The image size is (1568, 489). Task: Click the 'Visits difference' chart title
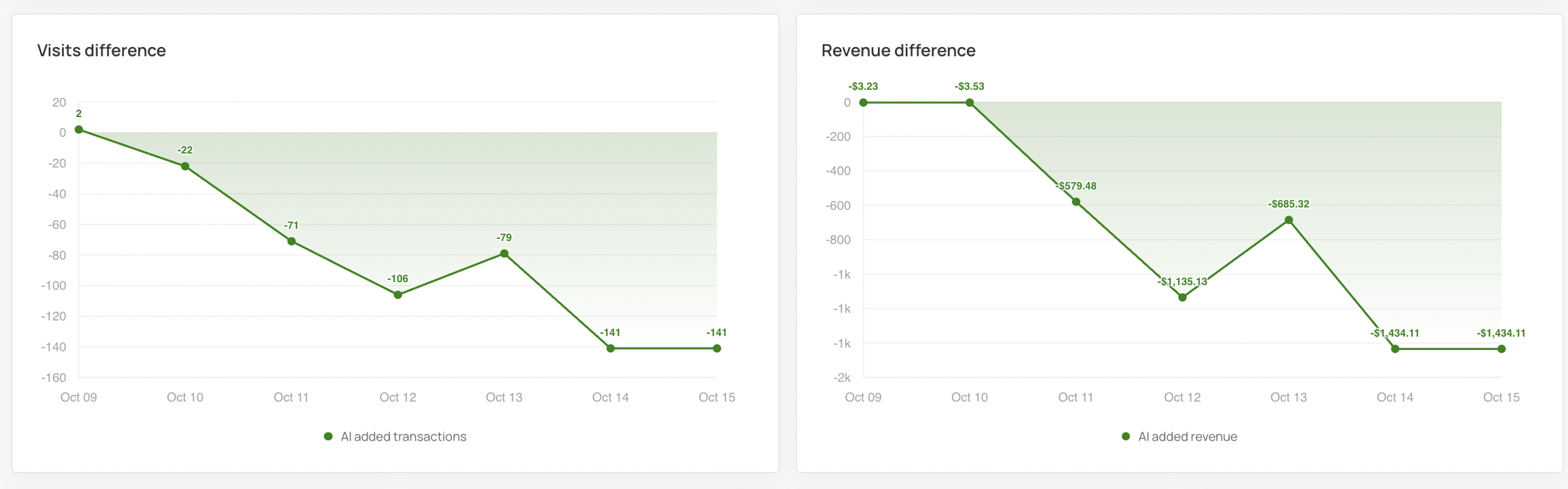(x=101, y=50)
